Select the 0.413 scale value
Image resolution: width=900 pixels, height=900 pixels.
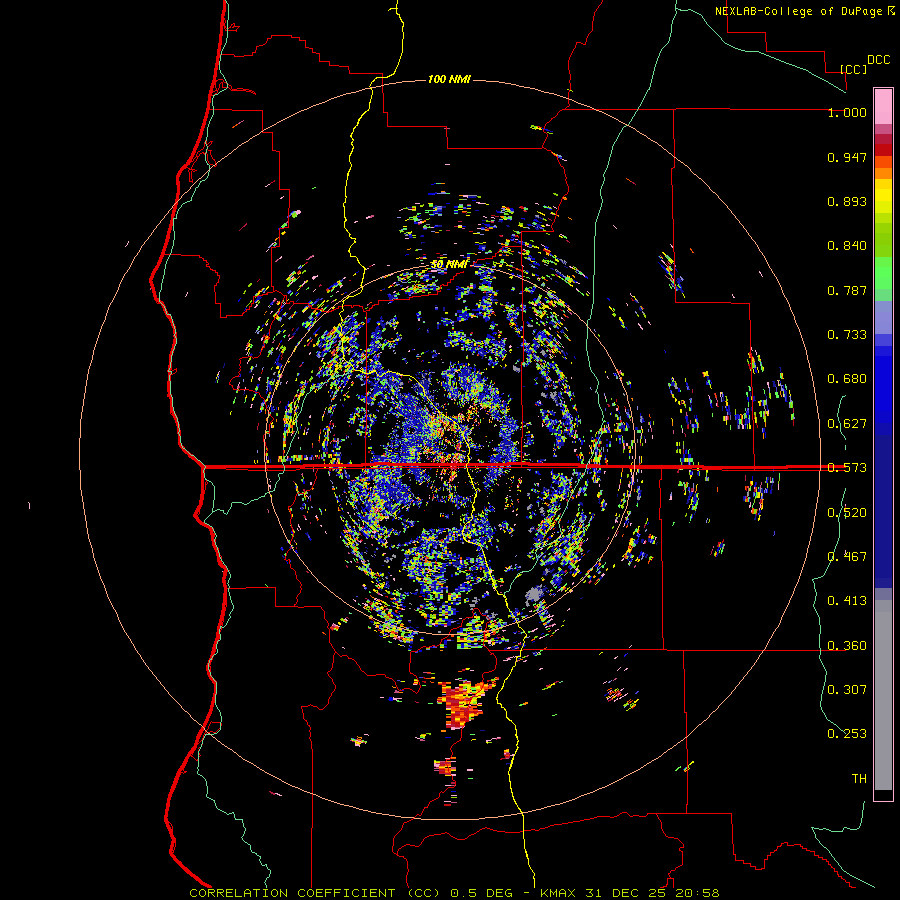pos(847,601)
